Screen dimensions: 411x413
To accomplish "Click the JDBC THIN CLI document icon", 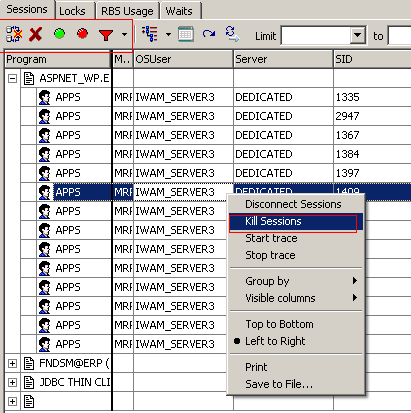I will pyautogui.click(x=29, y=382).
